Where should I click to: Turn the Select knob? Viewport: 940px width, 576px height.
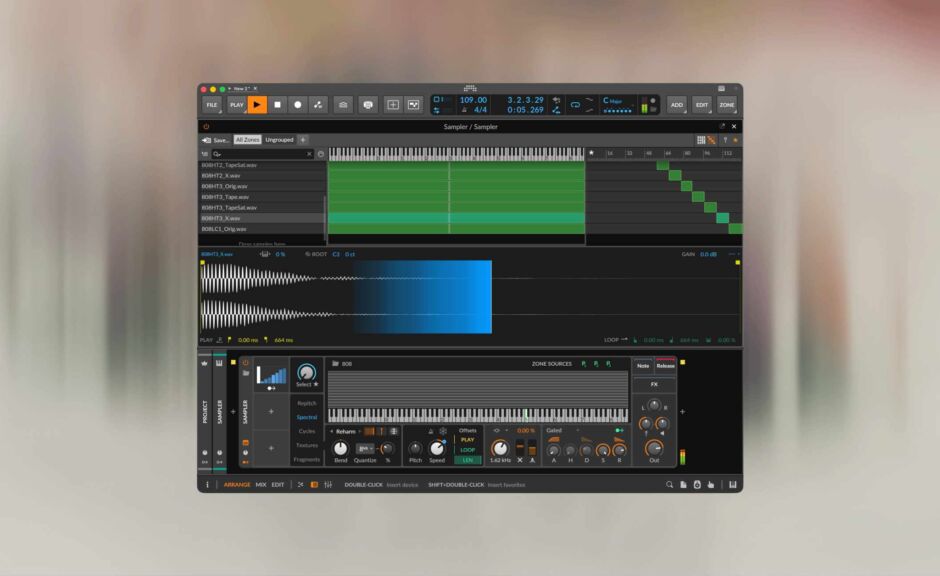(306, 372)
